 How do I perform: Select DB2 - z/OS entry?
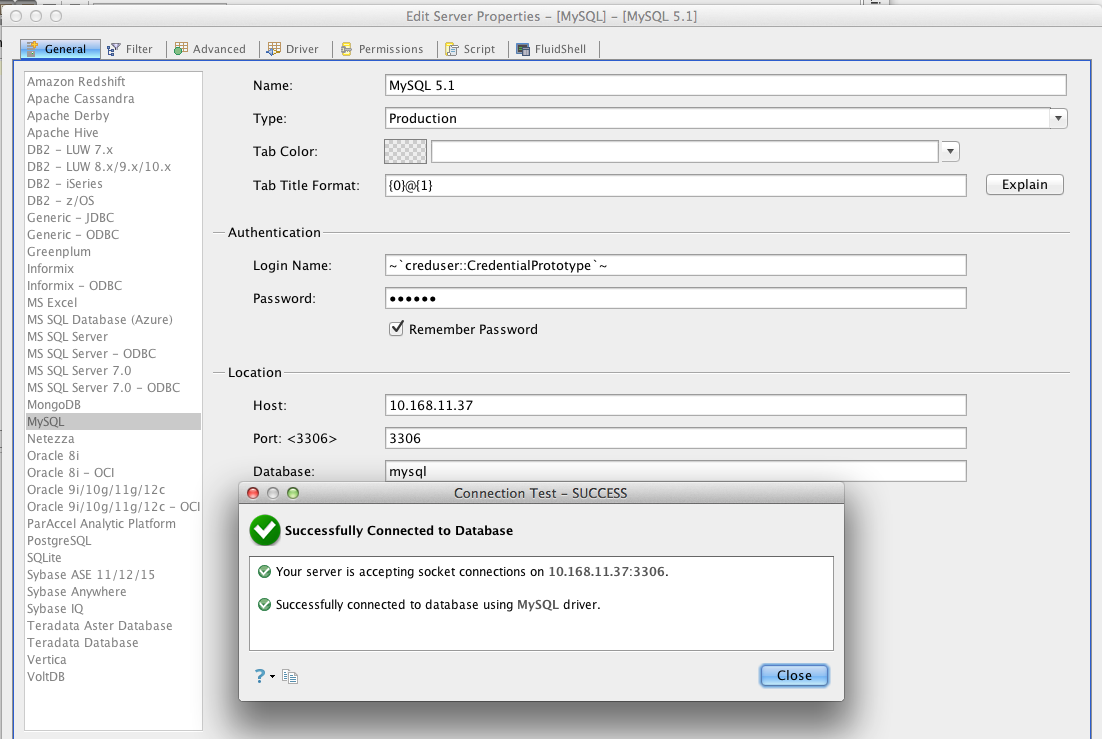(x=60, y=200)
